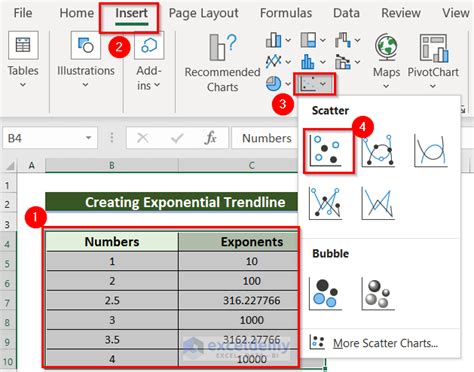This screenshot has width=474, height=372.
Task: Insert a line or area chart
Action: 273,62
